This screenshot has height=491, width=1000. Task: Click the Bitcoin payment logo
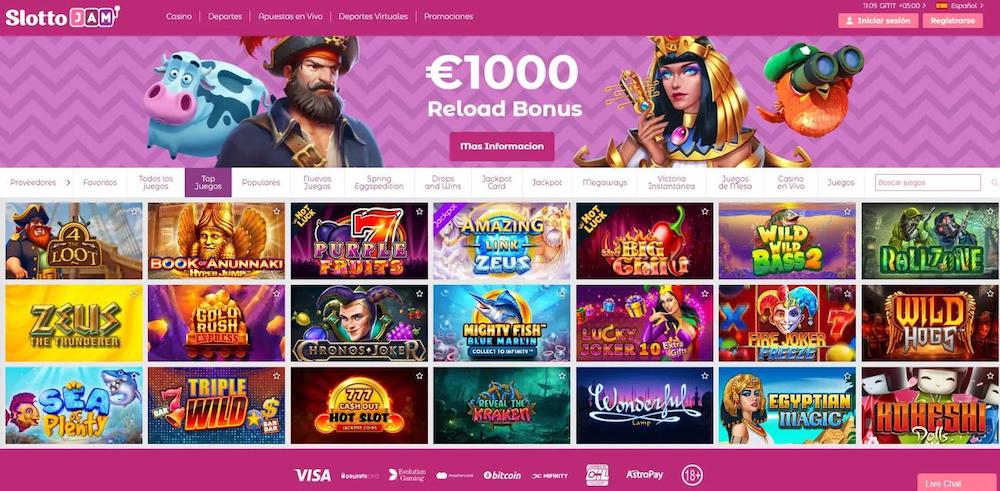click(502, 475)
